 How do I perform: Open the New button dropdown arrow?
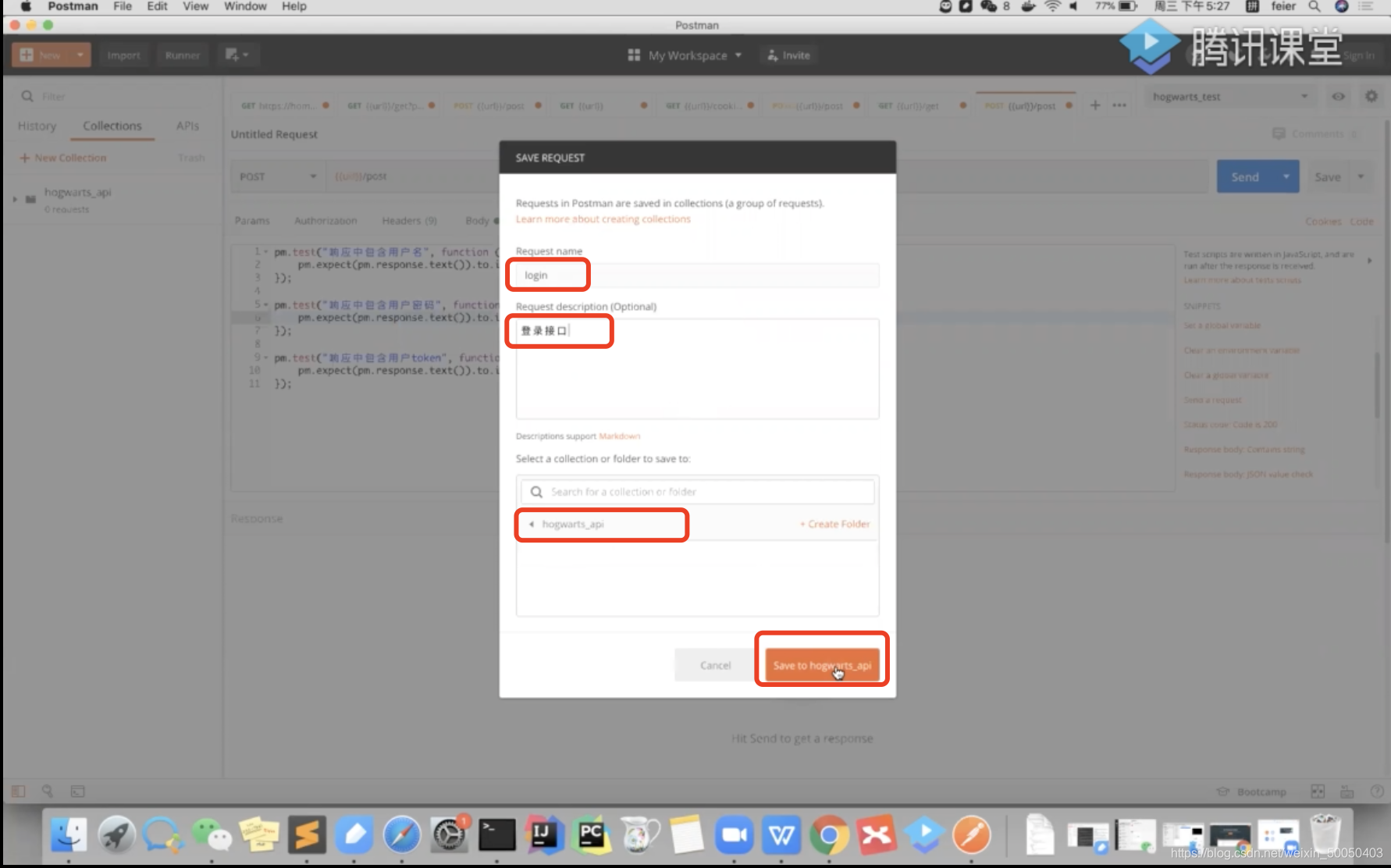(x=80, y=55)
